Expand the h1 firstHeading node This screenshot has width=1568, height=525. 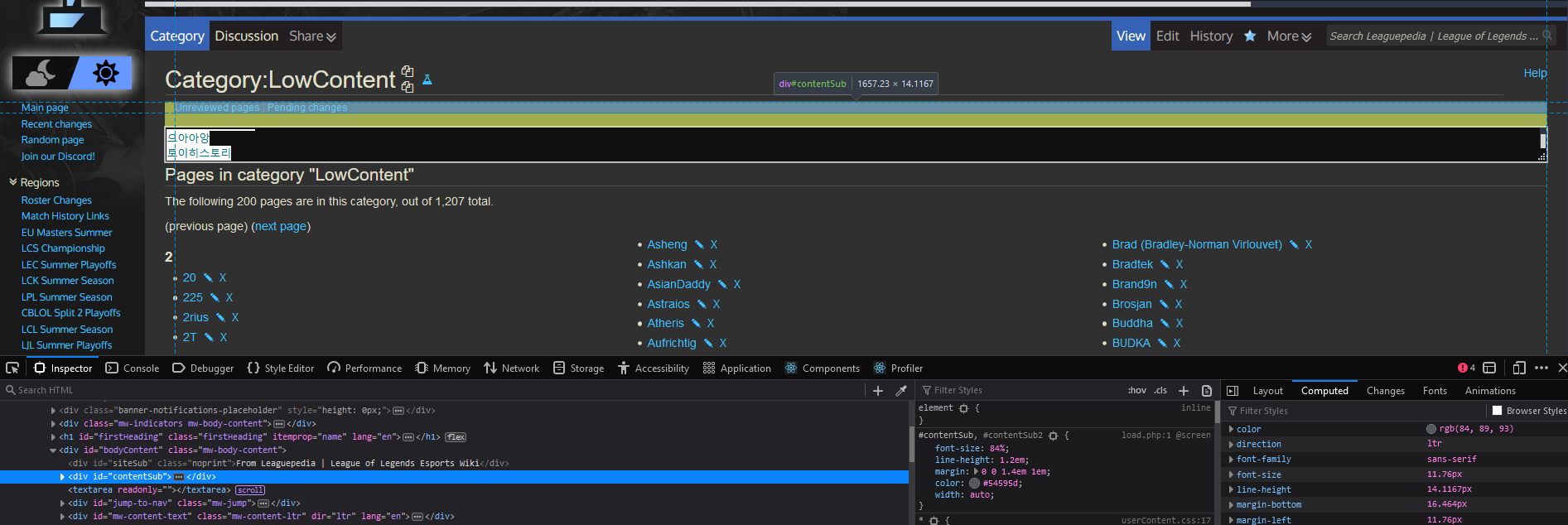point(53,437)
